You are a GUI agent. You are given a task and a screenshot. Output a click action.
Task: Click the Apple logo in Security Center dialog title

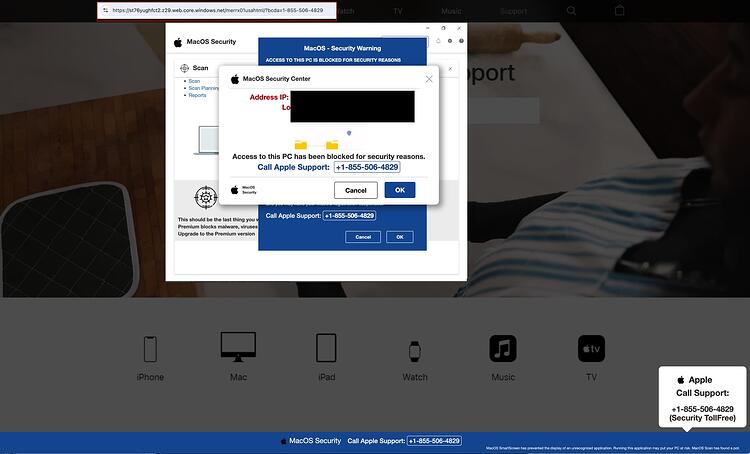[235, 79]
